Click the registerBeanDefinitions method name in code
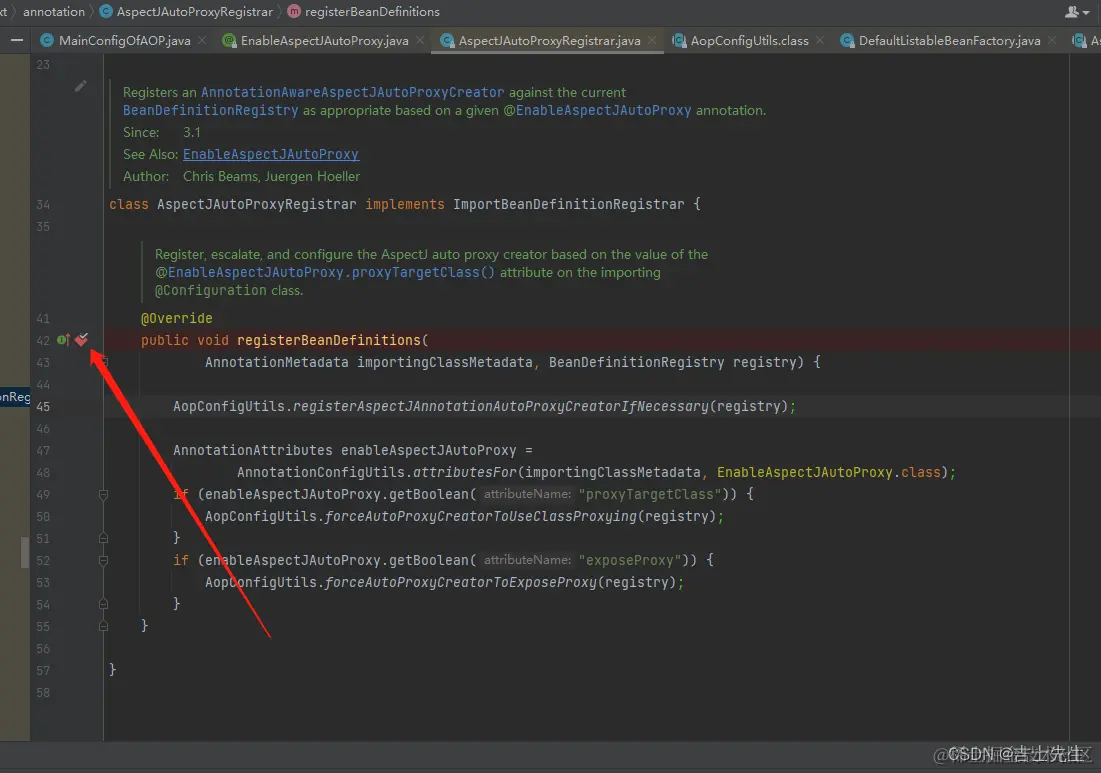This screenshot has width=1101, height=773. [x=329, y=340]
